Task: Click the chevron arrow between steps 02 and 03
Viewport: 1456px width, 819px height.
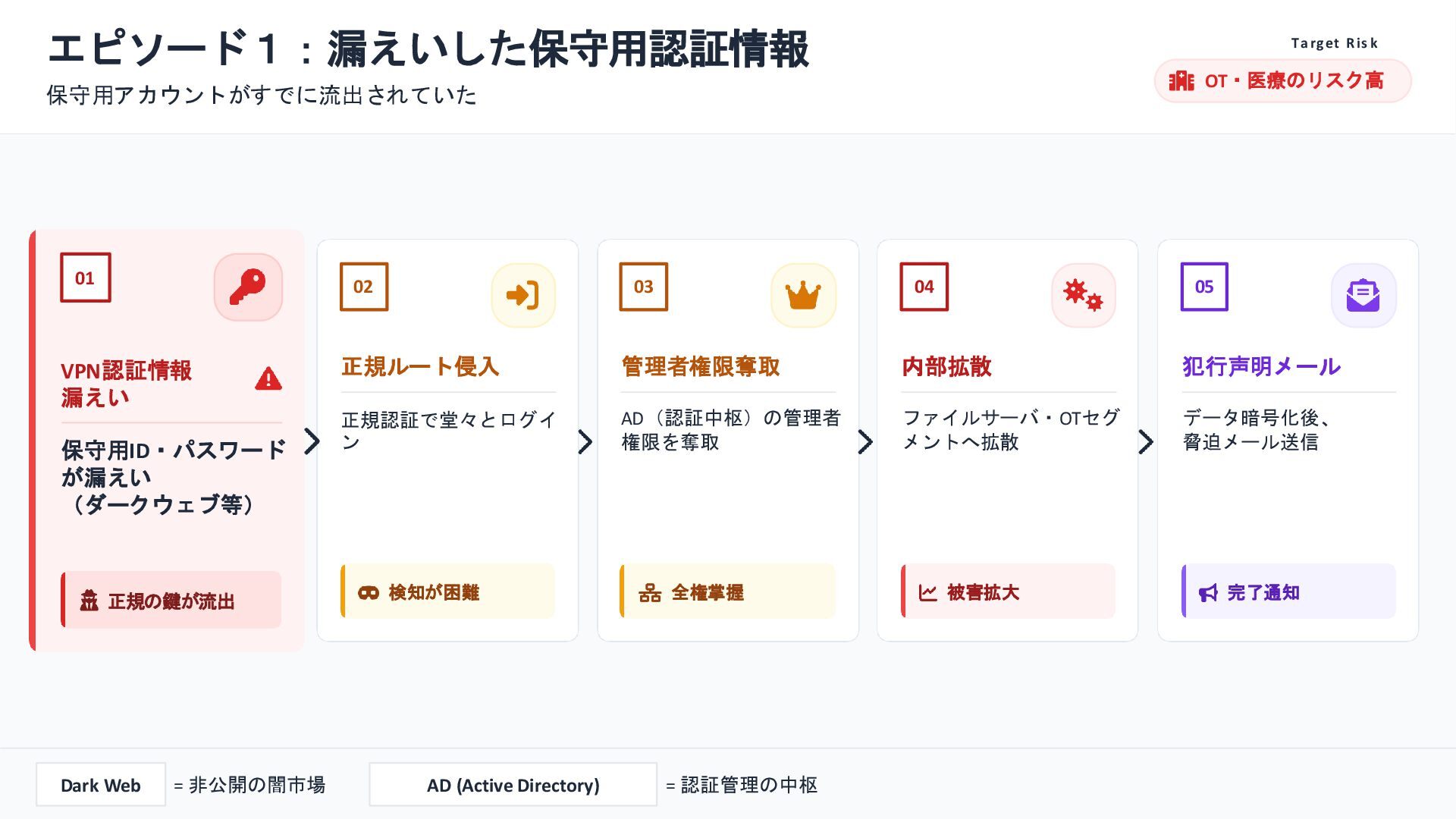Action: [585, 441]
